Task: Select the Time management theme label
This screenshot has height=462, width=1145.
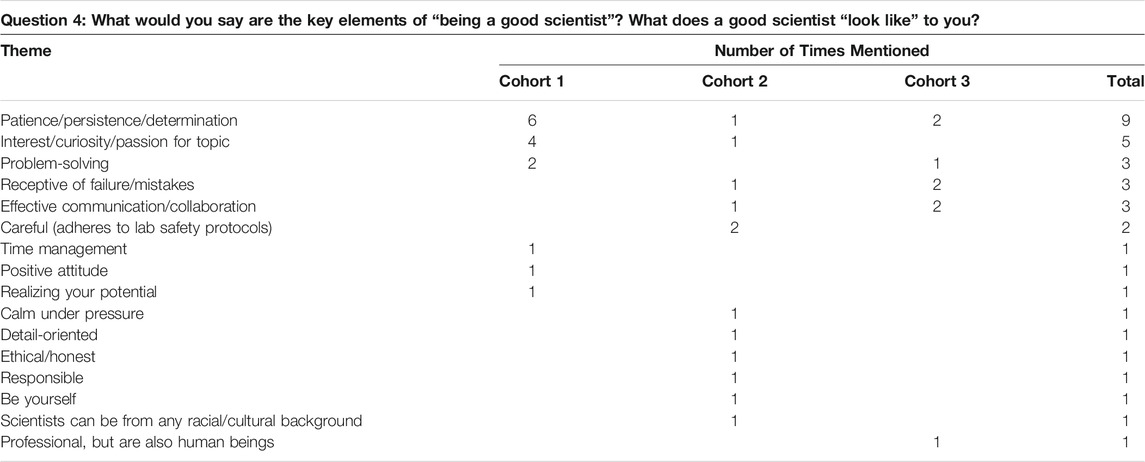Action: coord(64,249)
